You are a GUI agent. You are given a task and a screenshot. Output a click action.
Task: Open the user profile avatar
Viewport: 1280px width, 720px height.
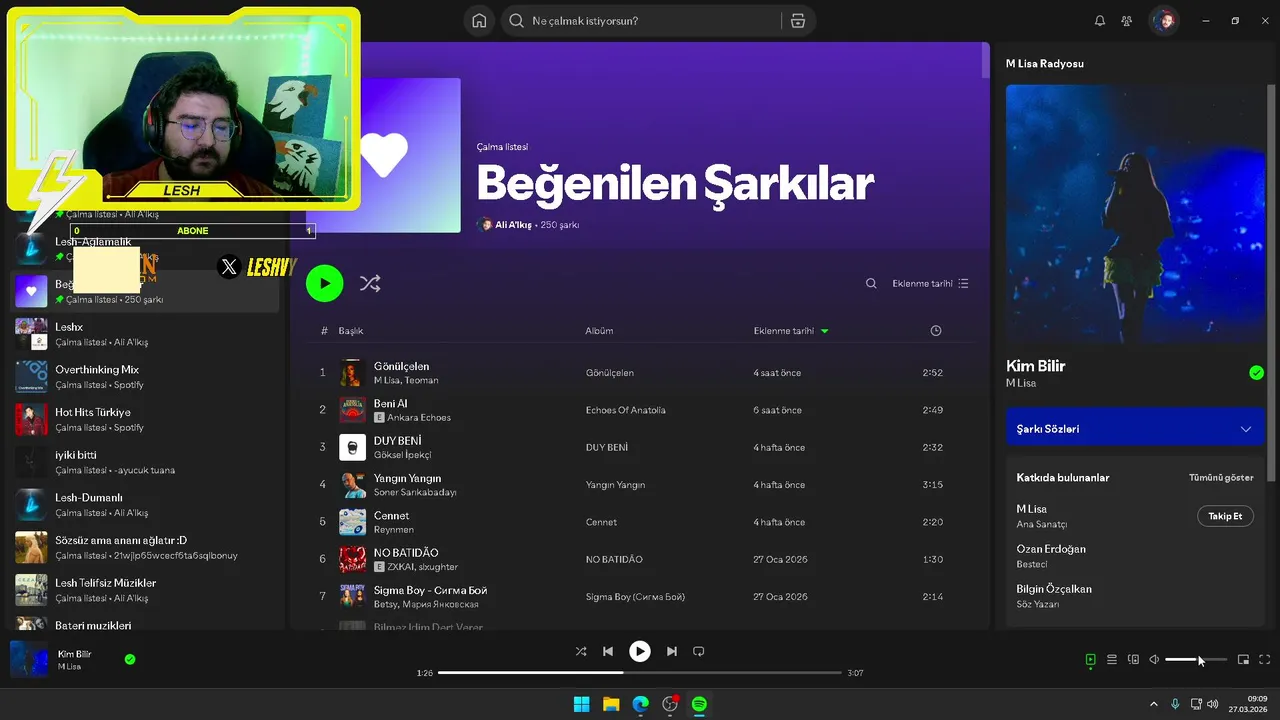coord(1164,21)
